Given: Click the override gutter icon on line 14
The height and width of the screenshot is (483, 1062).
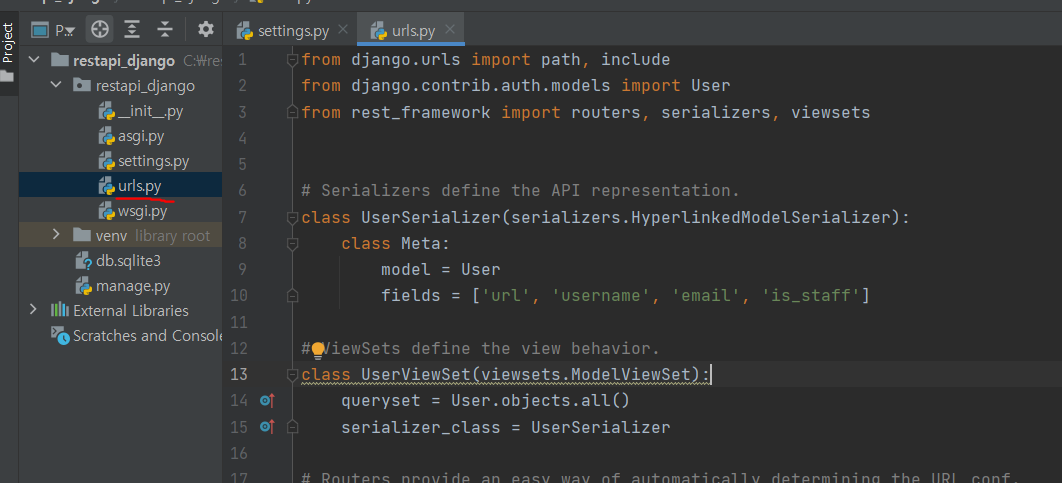Looking at the screenshot, I should click(267, 401).
